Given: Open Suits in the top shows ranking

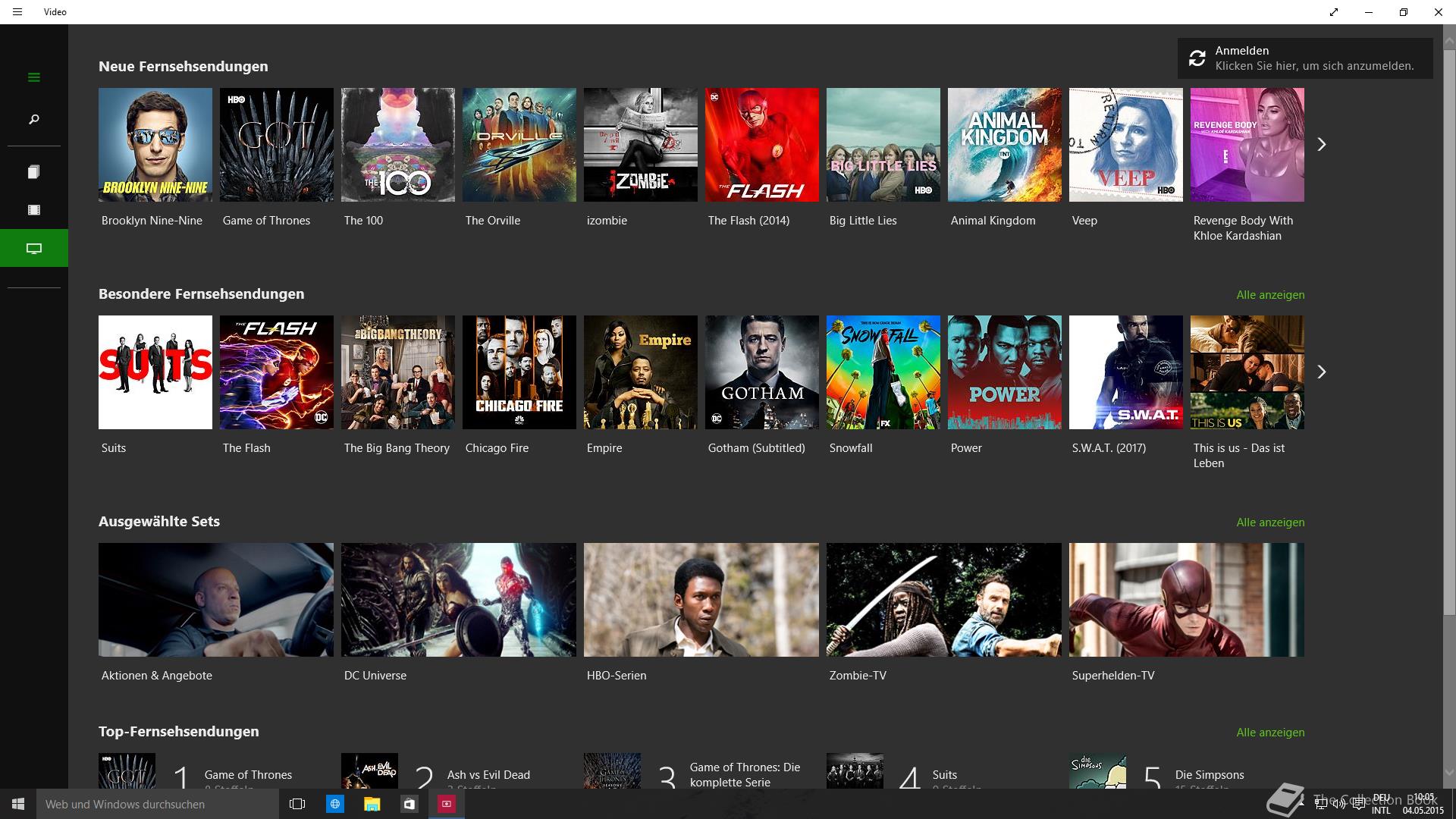Looking at the screenshot, I should pyautogui.click(x=944, y=771).
